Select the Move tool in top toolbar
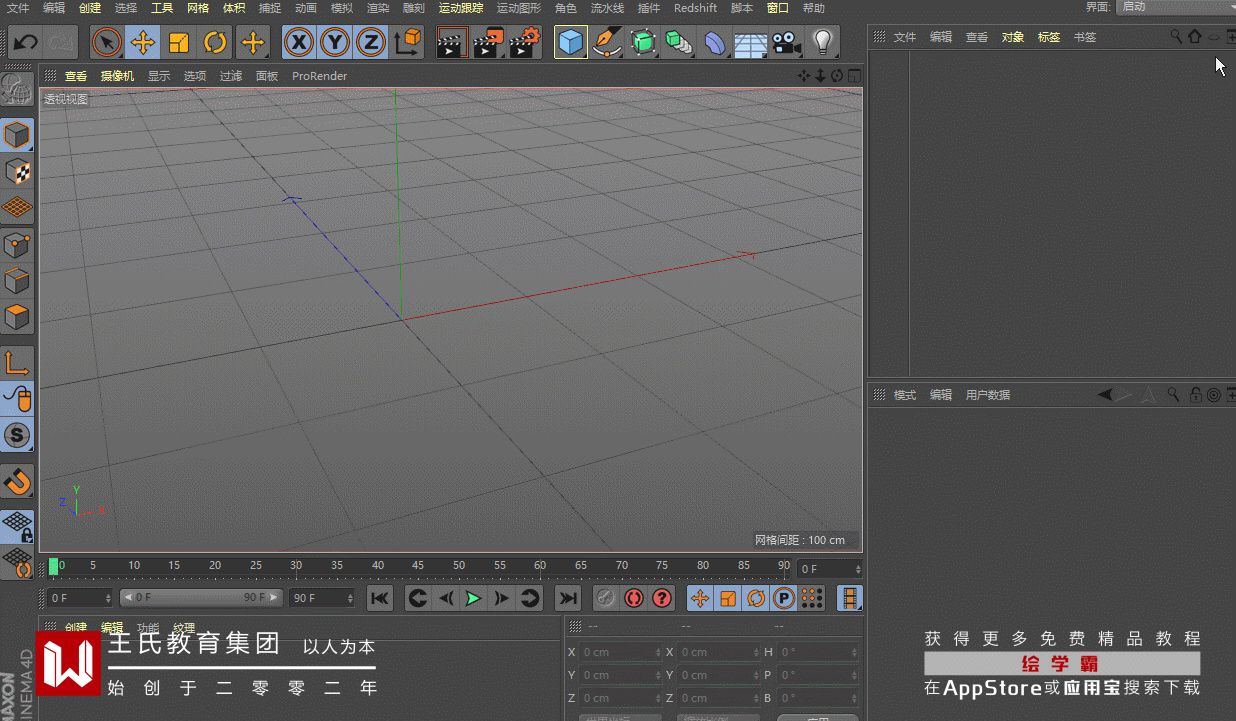 143,42
